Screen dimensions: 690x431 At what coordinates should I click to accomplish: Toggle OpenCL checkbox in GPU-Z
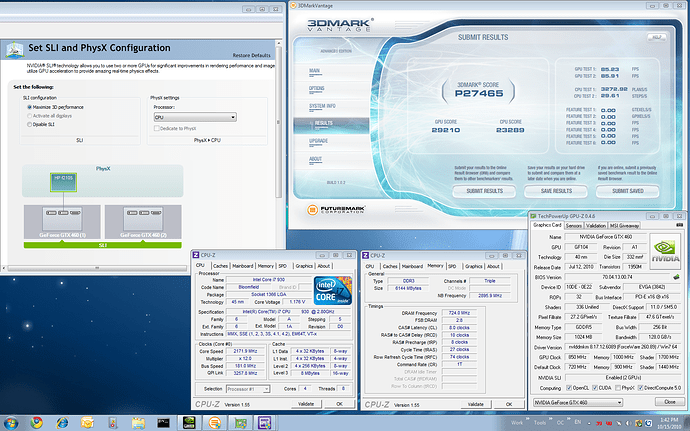(569, 388)
